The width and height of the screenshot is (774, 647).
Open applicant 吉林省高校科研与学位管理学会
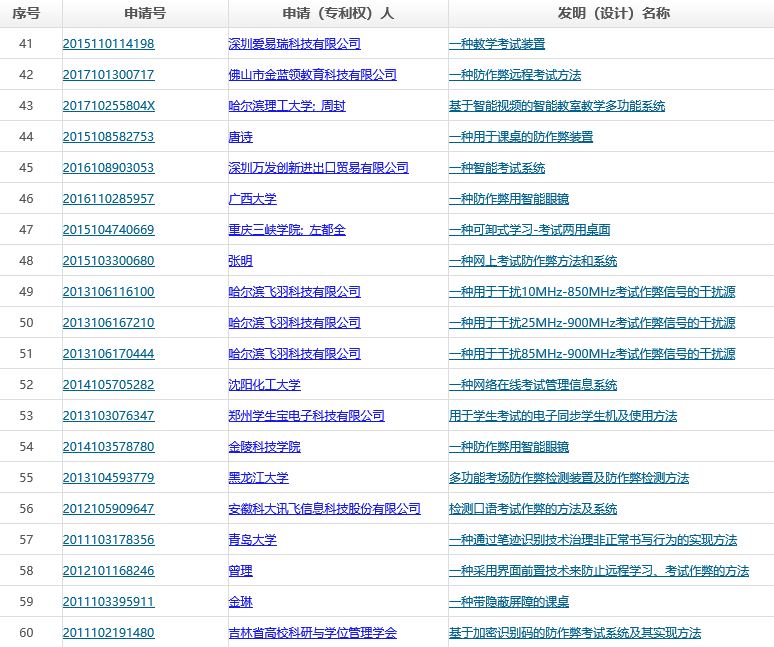[x=312, y=633]
